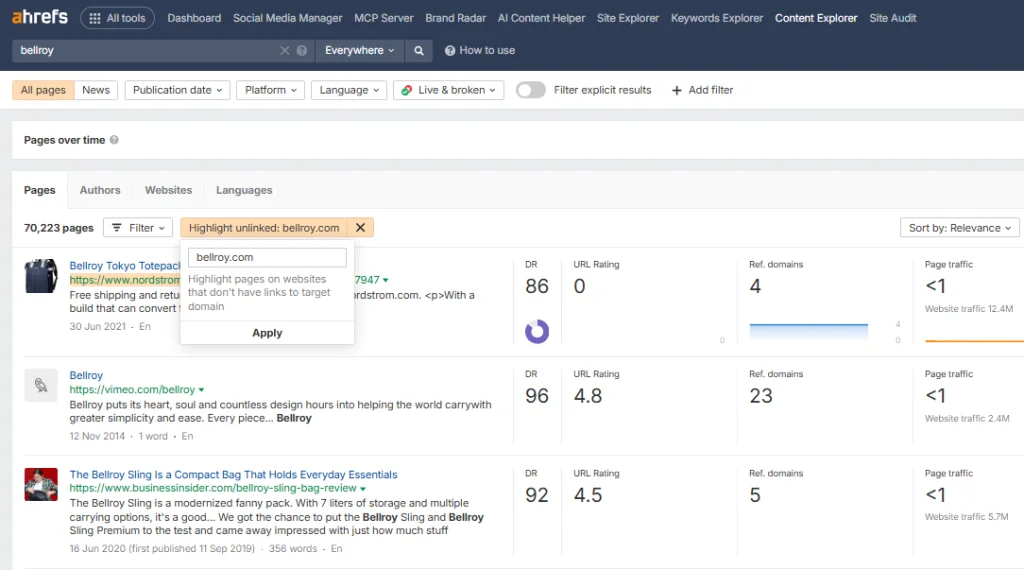Open the businessinsider.com sling review URL
The width and height of the screenshot is (1024, 570).
(213, 488)
